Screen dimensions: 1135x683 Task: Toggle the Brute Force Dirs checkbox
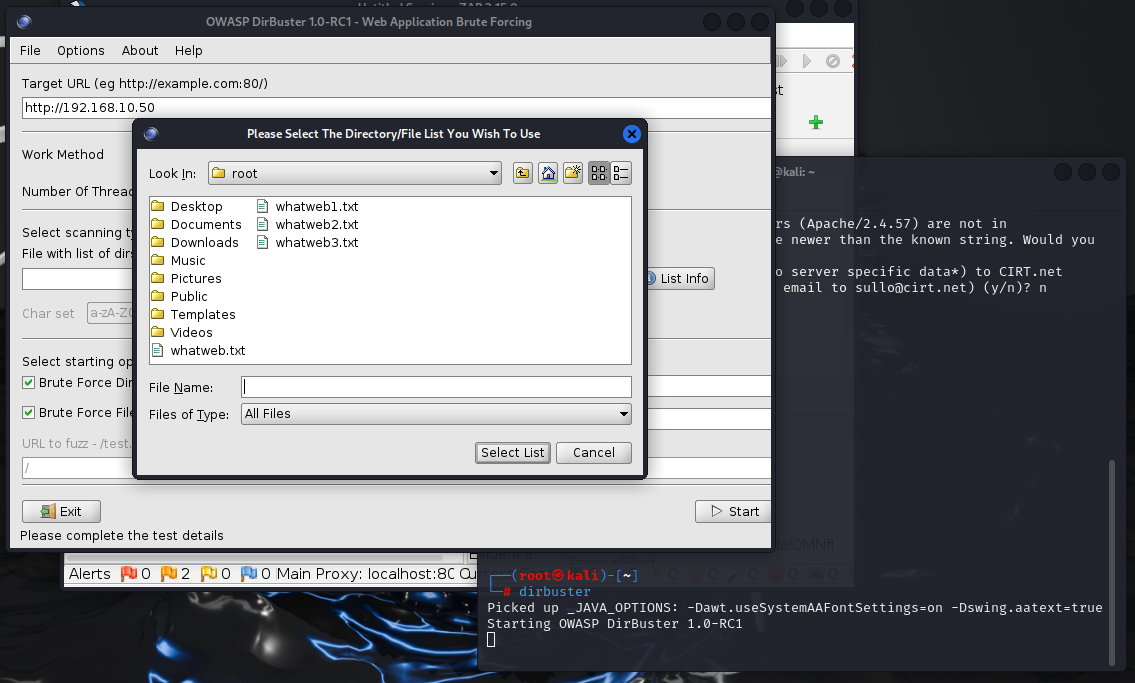pyautogui.click(x=29, y=383)
